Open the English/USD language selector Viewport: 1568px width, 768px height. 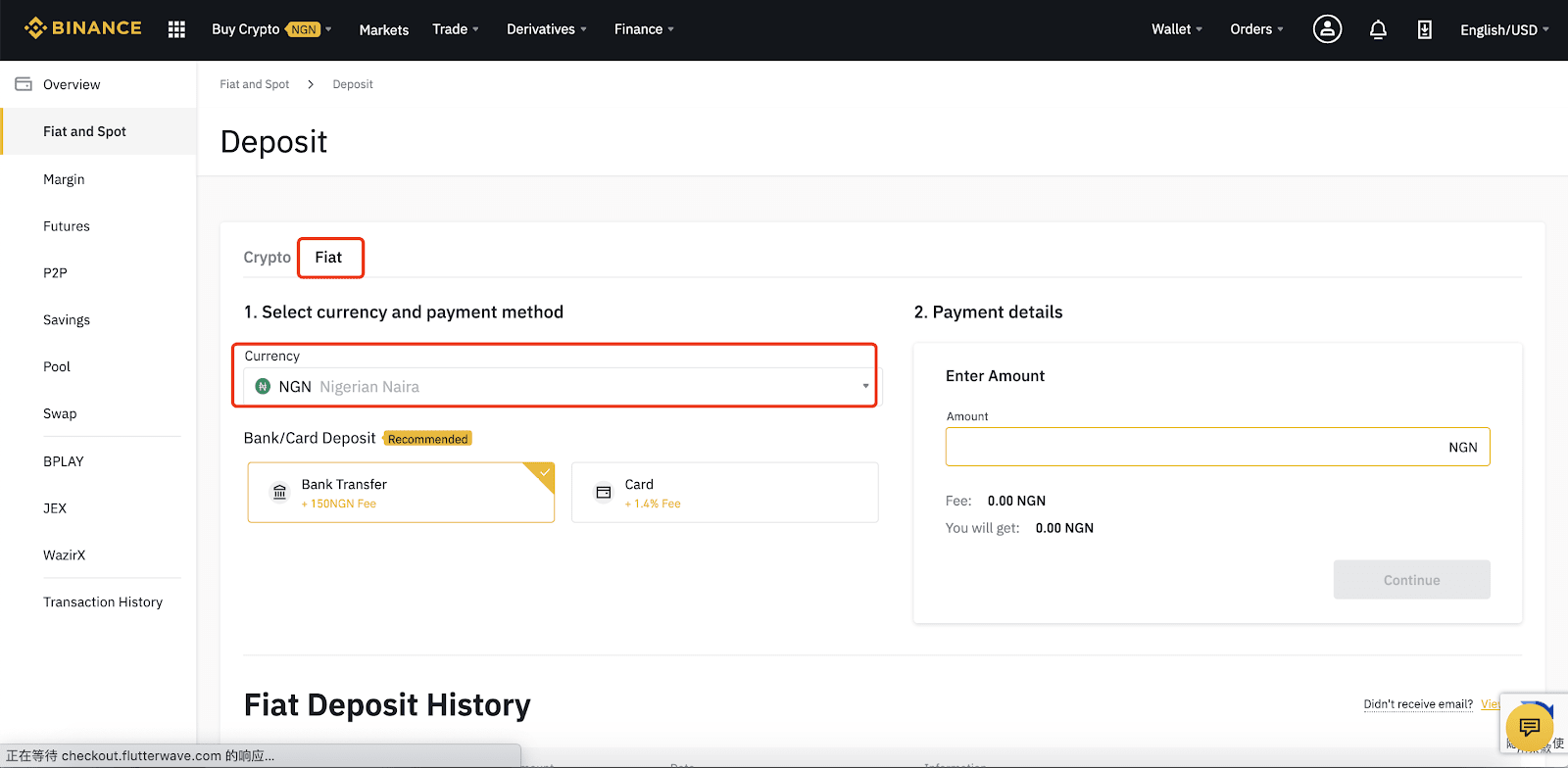1504,30
